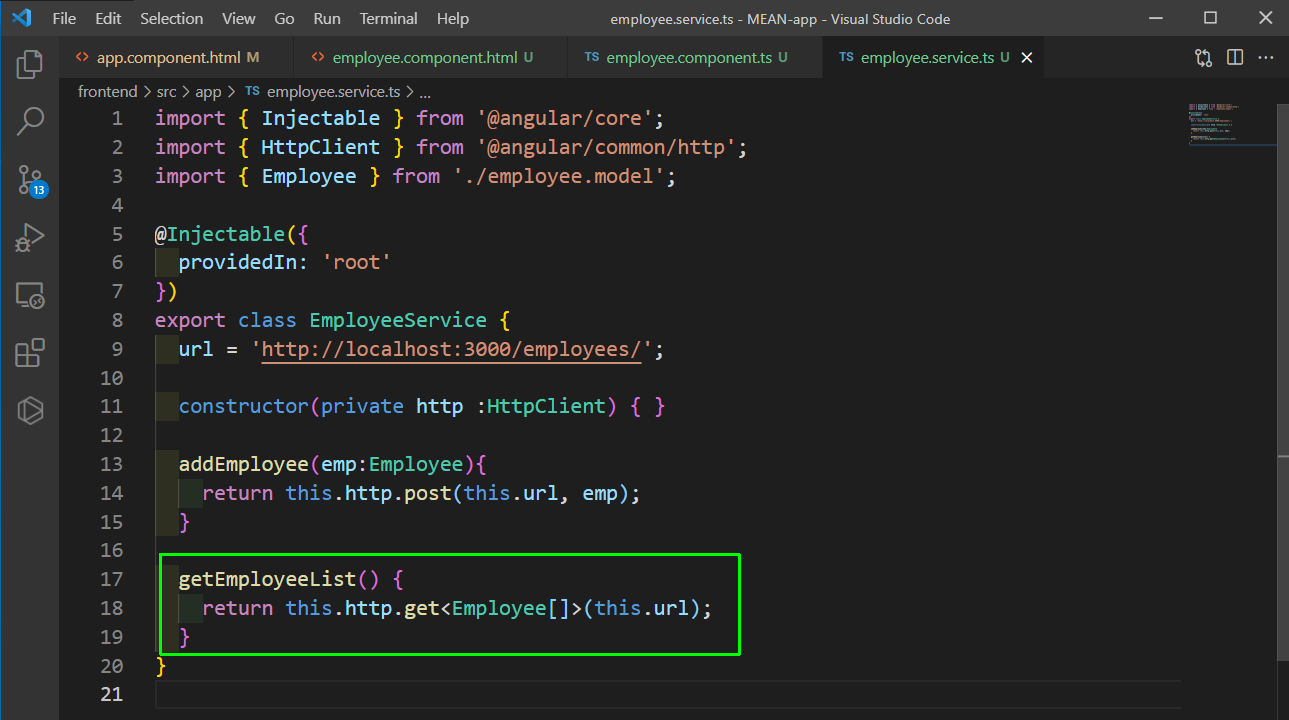
Task: Click the VS Code logo icon
Action: [22, 18]
